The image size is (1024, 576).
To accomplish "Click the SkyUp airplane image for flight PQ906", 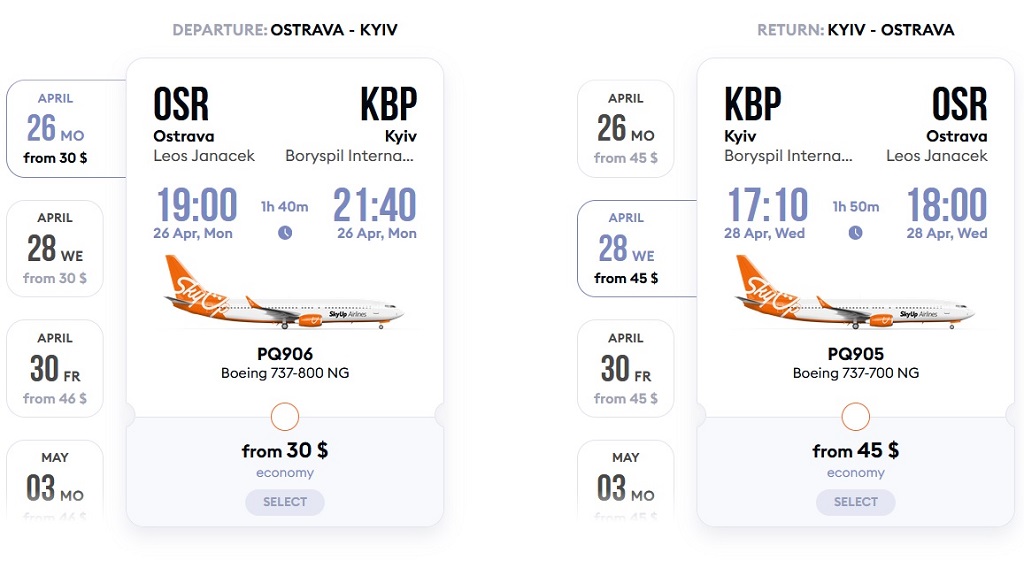I will [x=283, y=293].
